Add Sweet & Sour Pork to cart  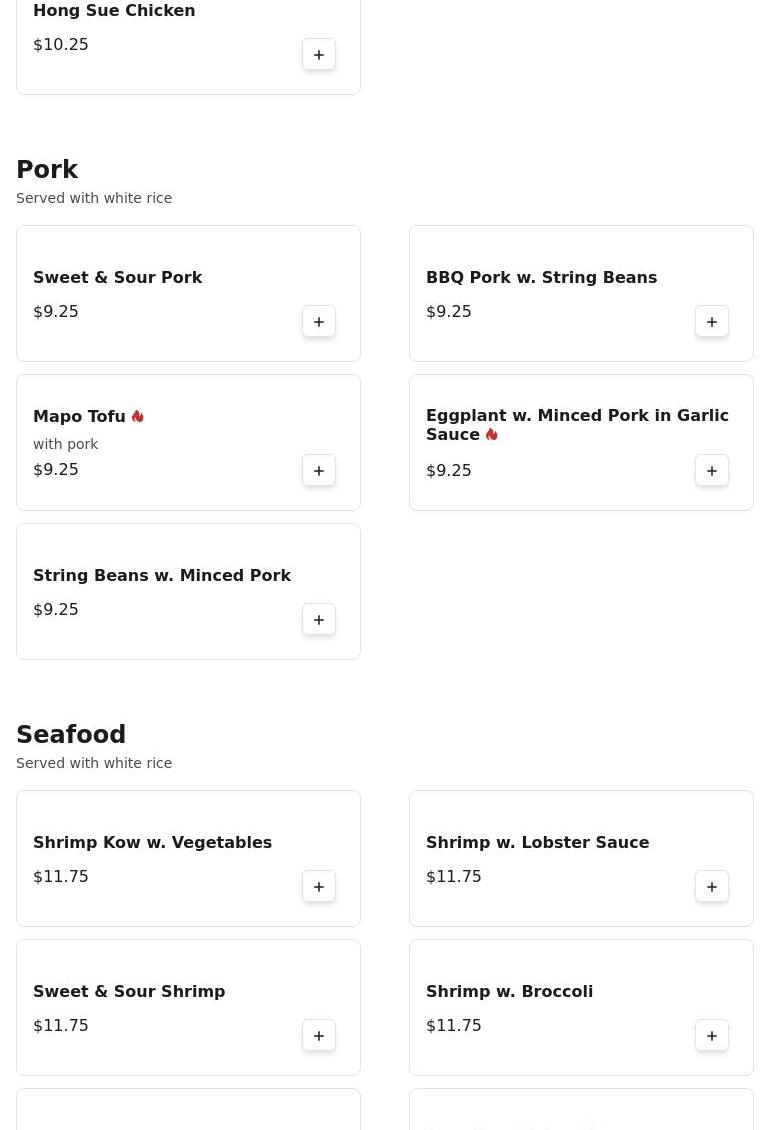319,322
